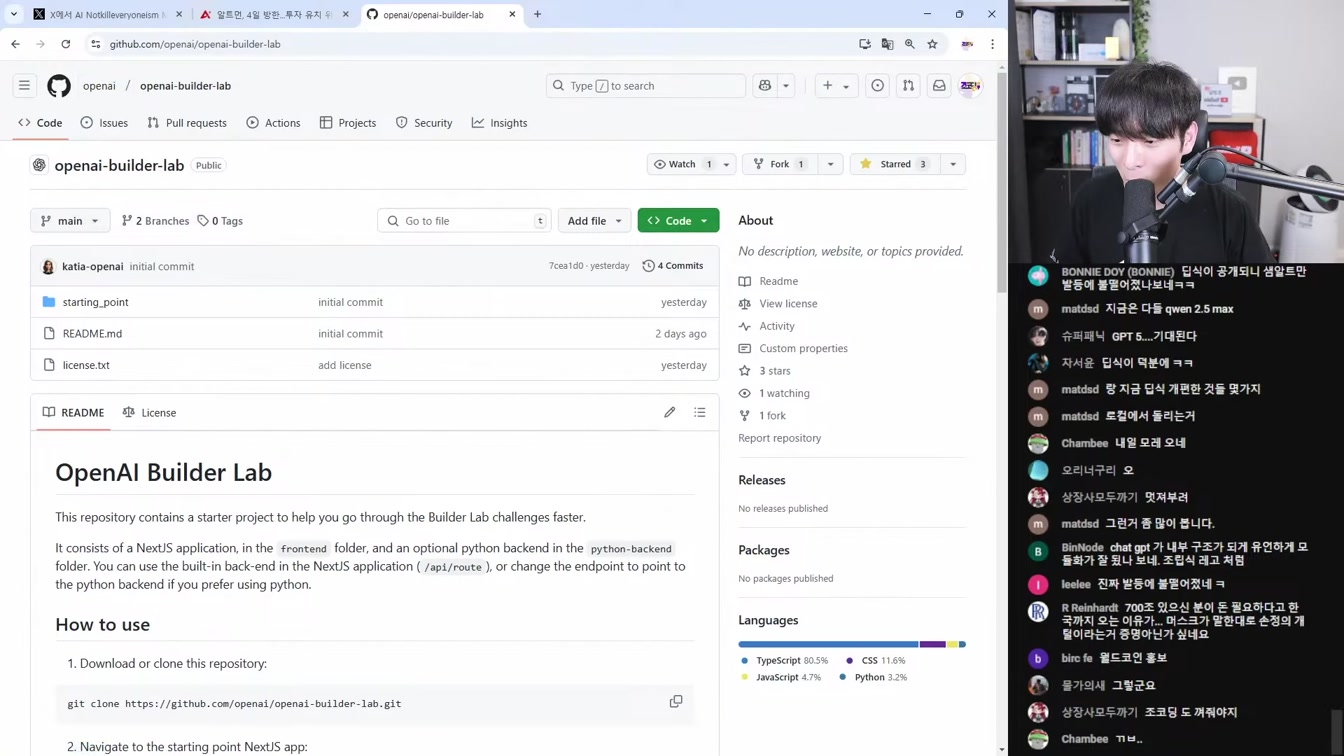Open the Copilot chat icon
The image size is (1344, 756).
click(765, 86)
